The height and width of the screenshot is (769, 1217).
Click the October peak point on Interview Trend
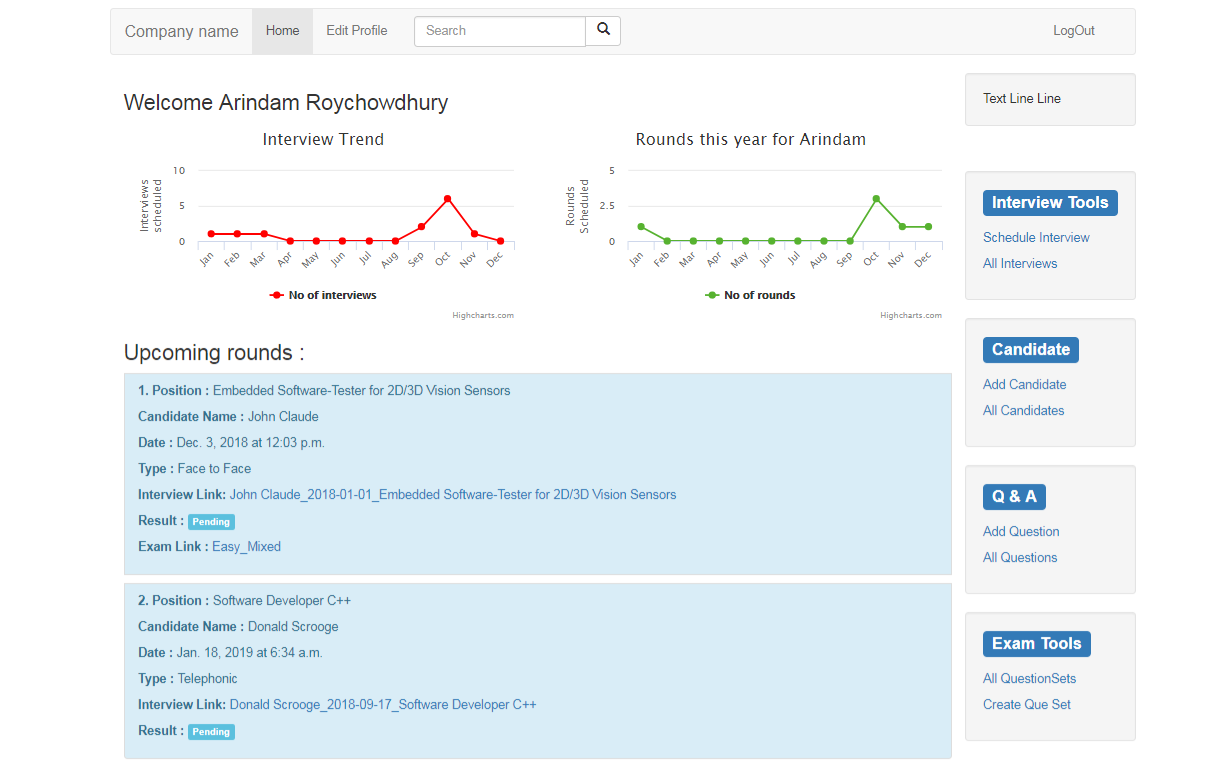pos(448,199)
